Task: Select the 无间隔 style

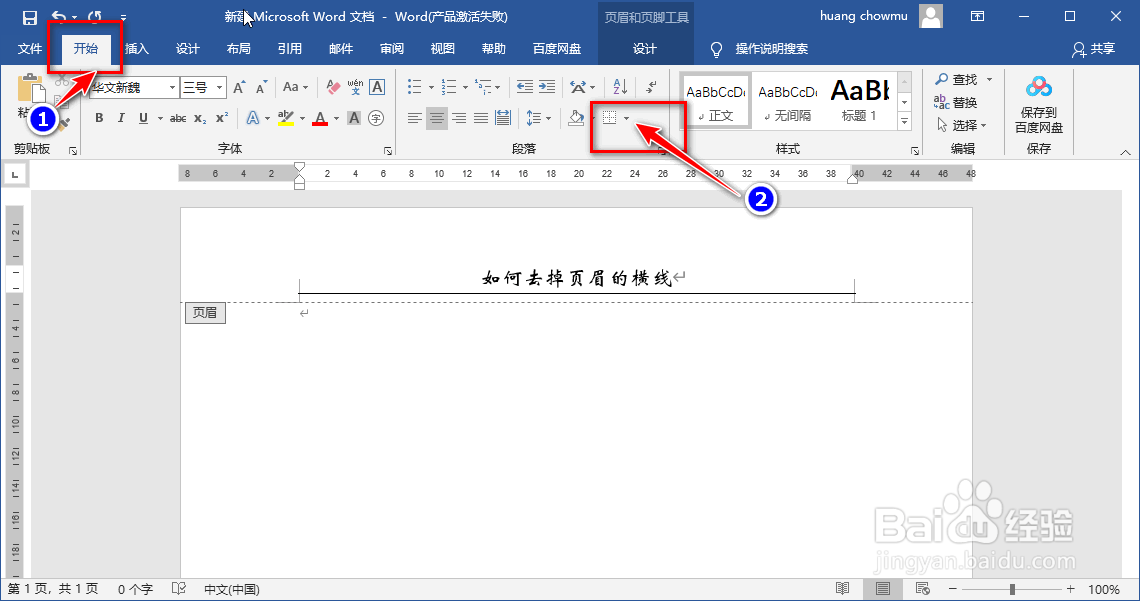Action: tap(787, 101)
